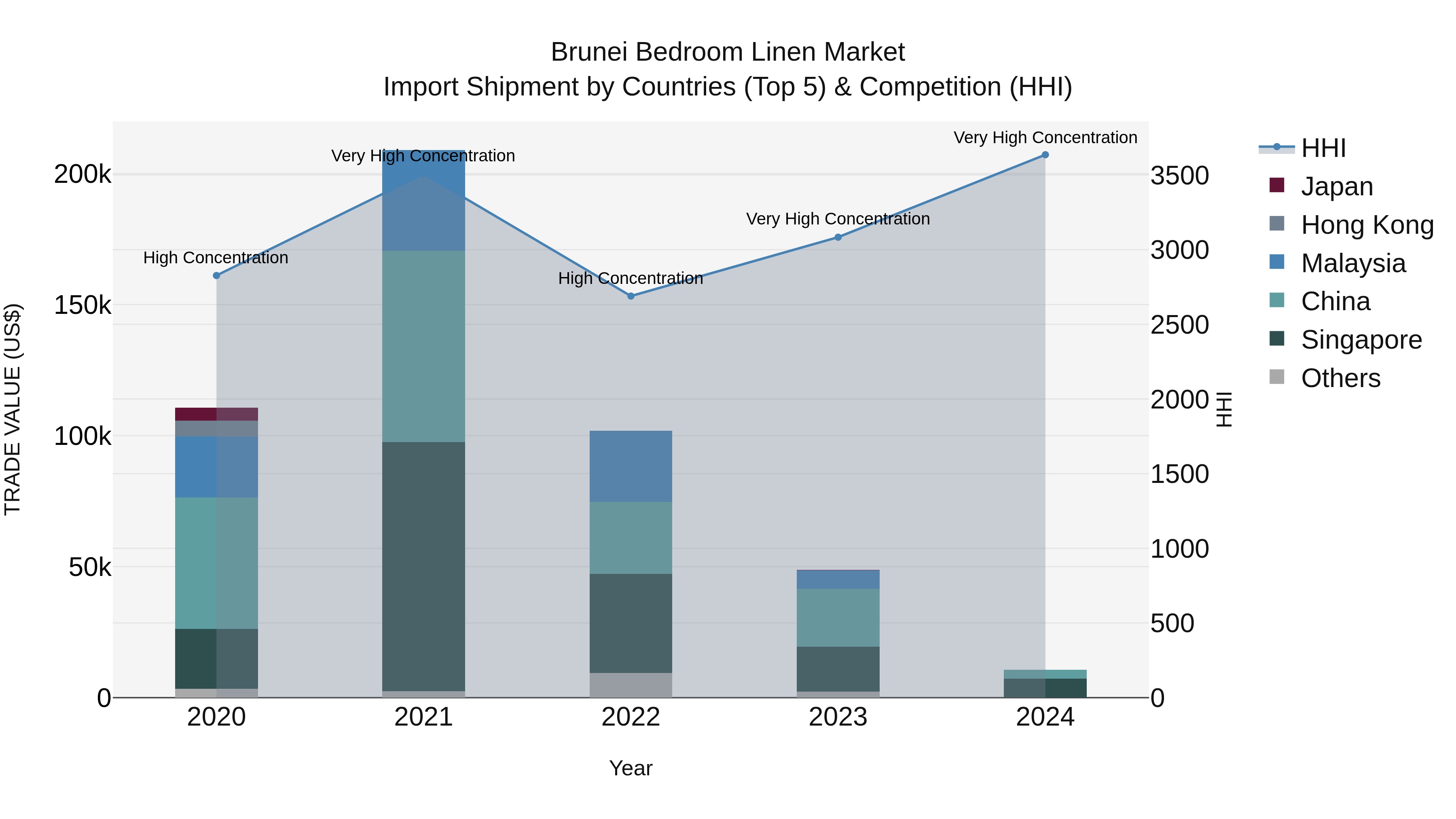Viewport: 1456px width, 819px height.
Task: Click the 2020 'High Concentration' annotation
Action: tap(216, 258)
